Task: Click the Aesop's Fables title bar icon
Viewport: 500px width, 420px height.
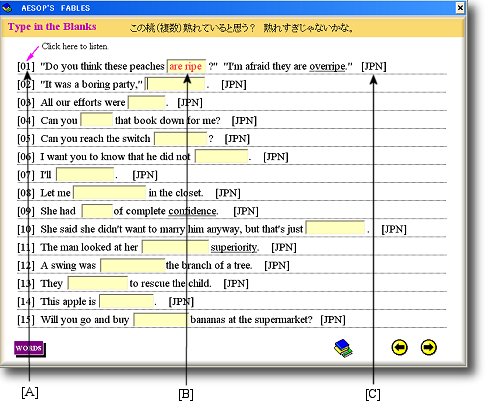Action: 7,8
